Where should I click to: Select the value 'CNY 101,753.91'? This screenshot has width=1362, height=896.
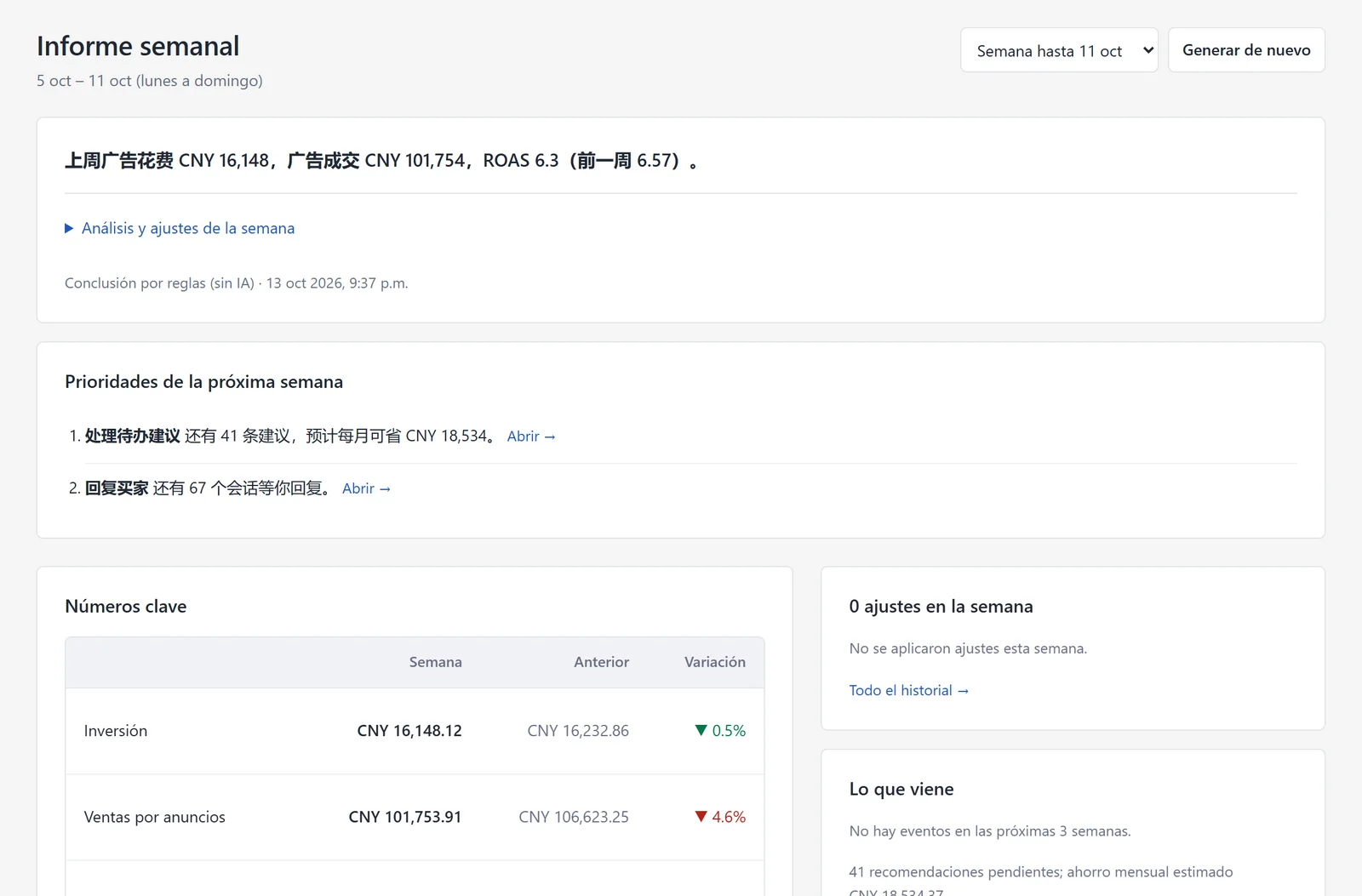click(405, 817)
